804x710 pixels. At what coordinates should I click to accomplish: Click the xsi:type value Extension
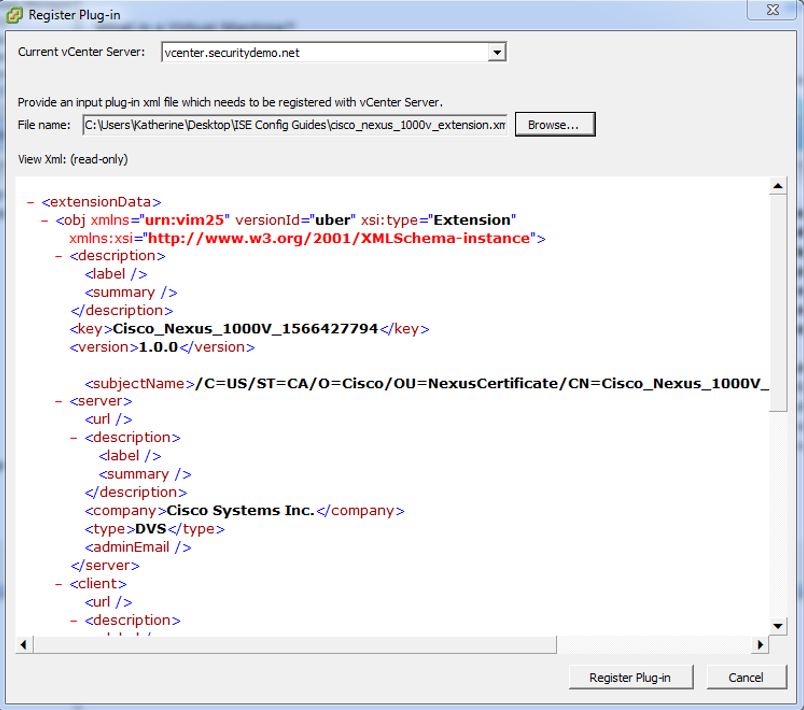tap(472, 220)
